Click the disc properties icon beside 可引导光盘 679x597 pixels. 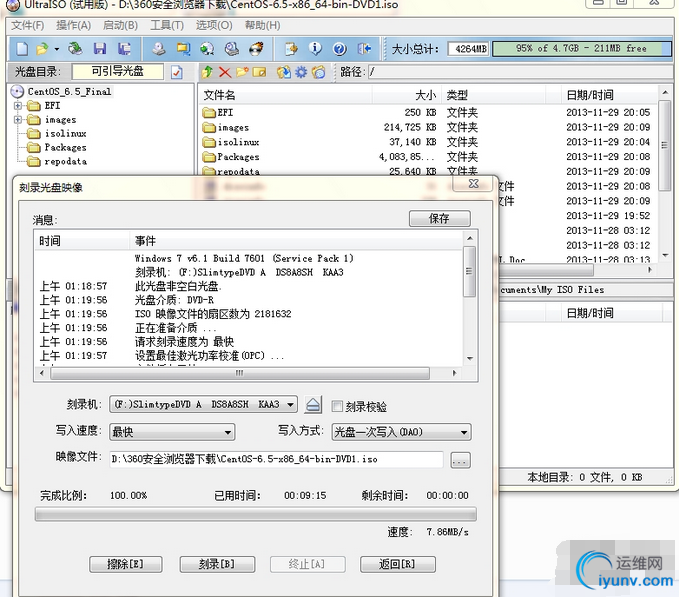(177, 72)
